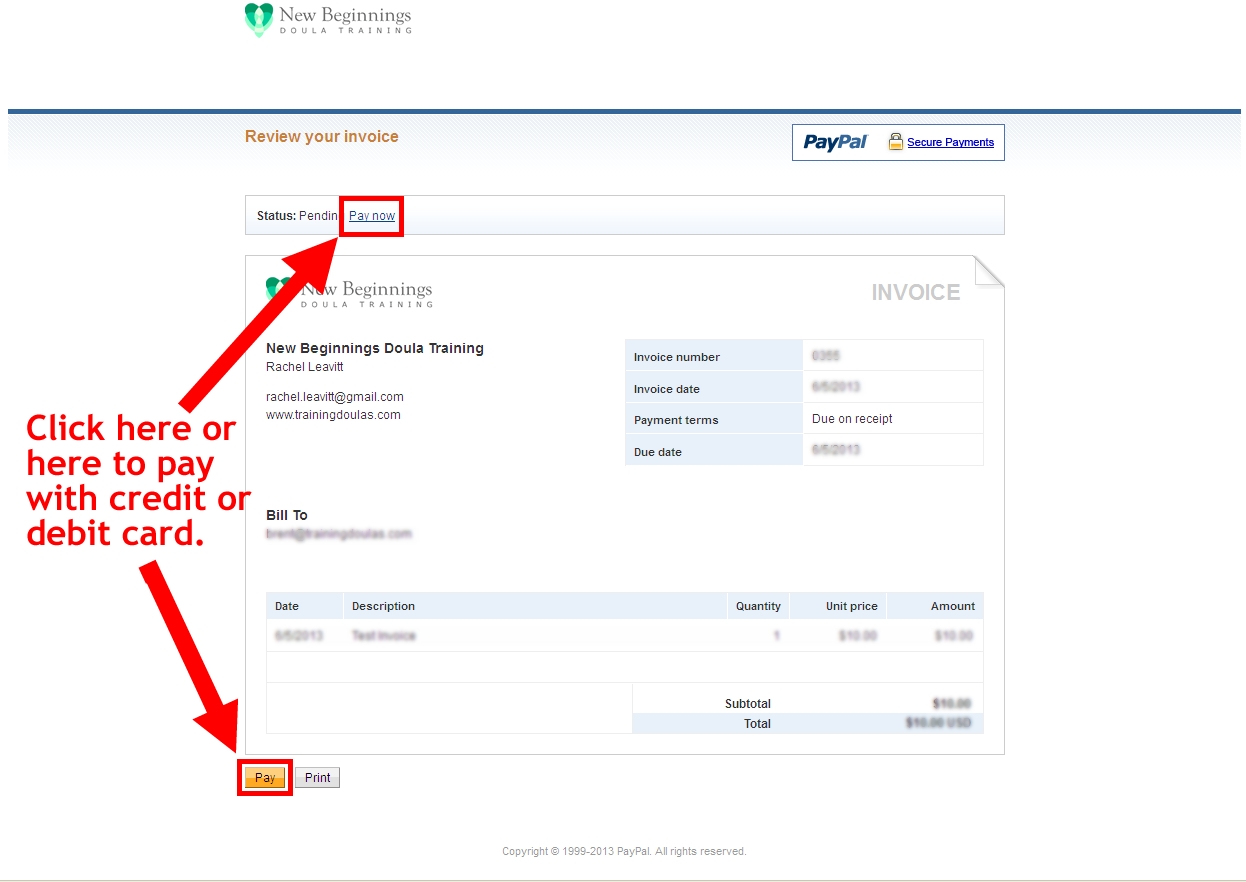Click the 'Total' label row
The width and height of the screenshot is (1246, 882).
click(807, 723)
